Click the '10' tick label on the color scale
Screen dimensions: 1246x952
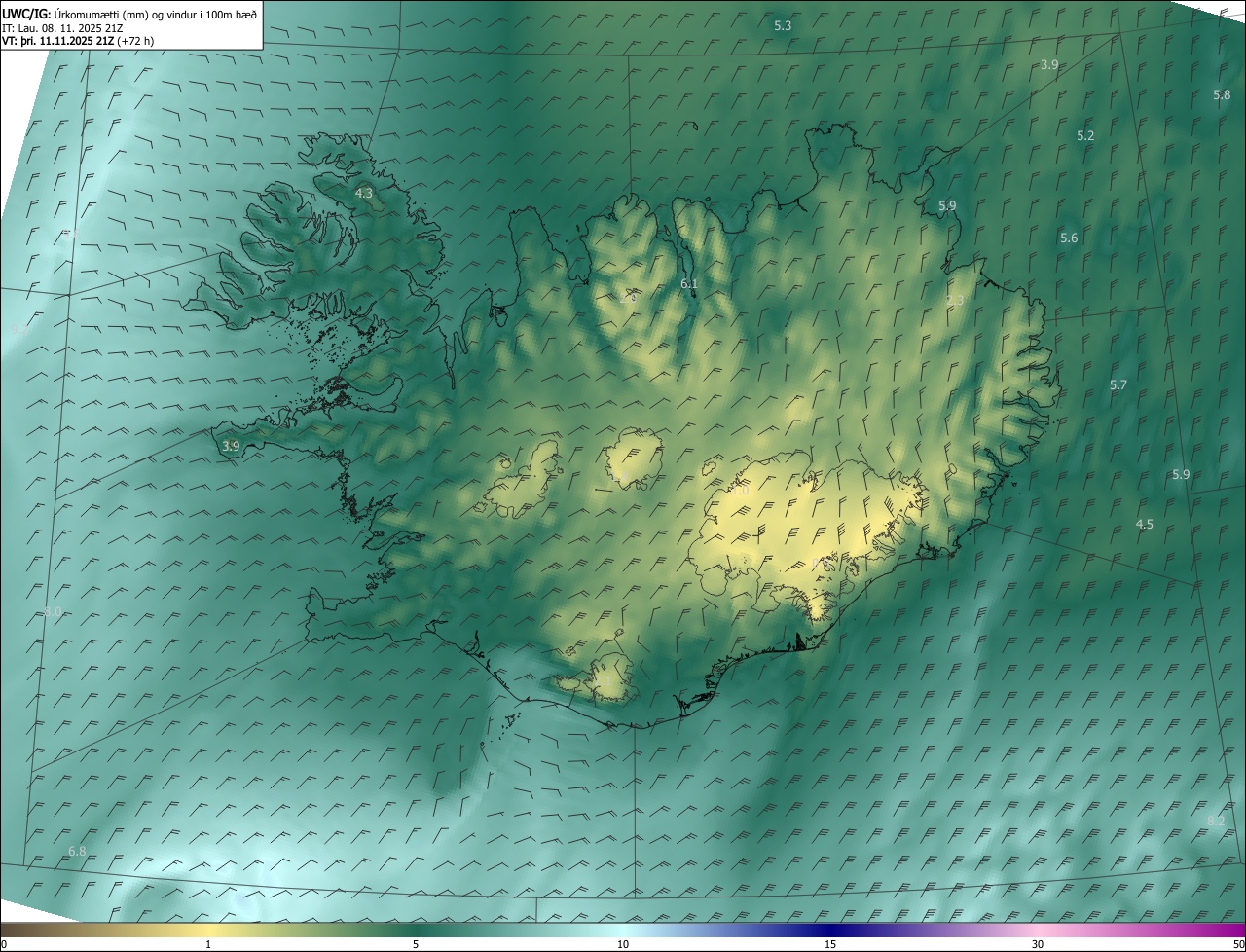623,944
